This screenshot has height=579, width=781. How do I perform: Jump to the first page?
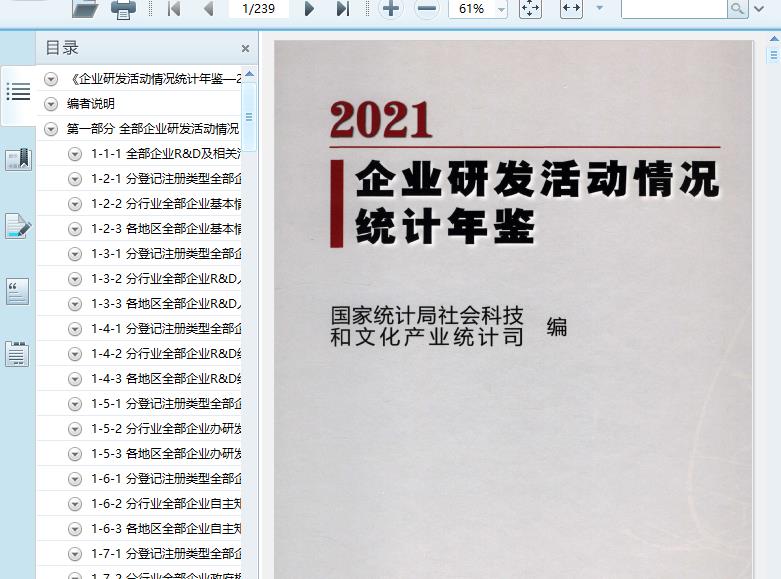(174, 8)
